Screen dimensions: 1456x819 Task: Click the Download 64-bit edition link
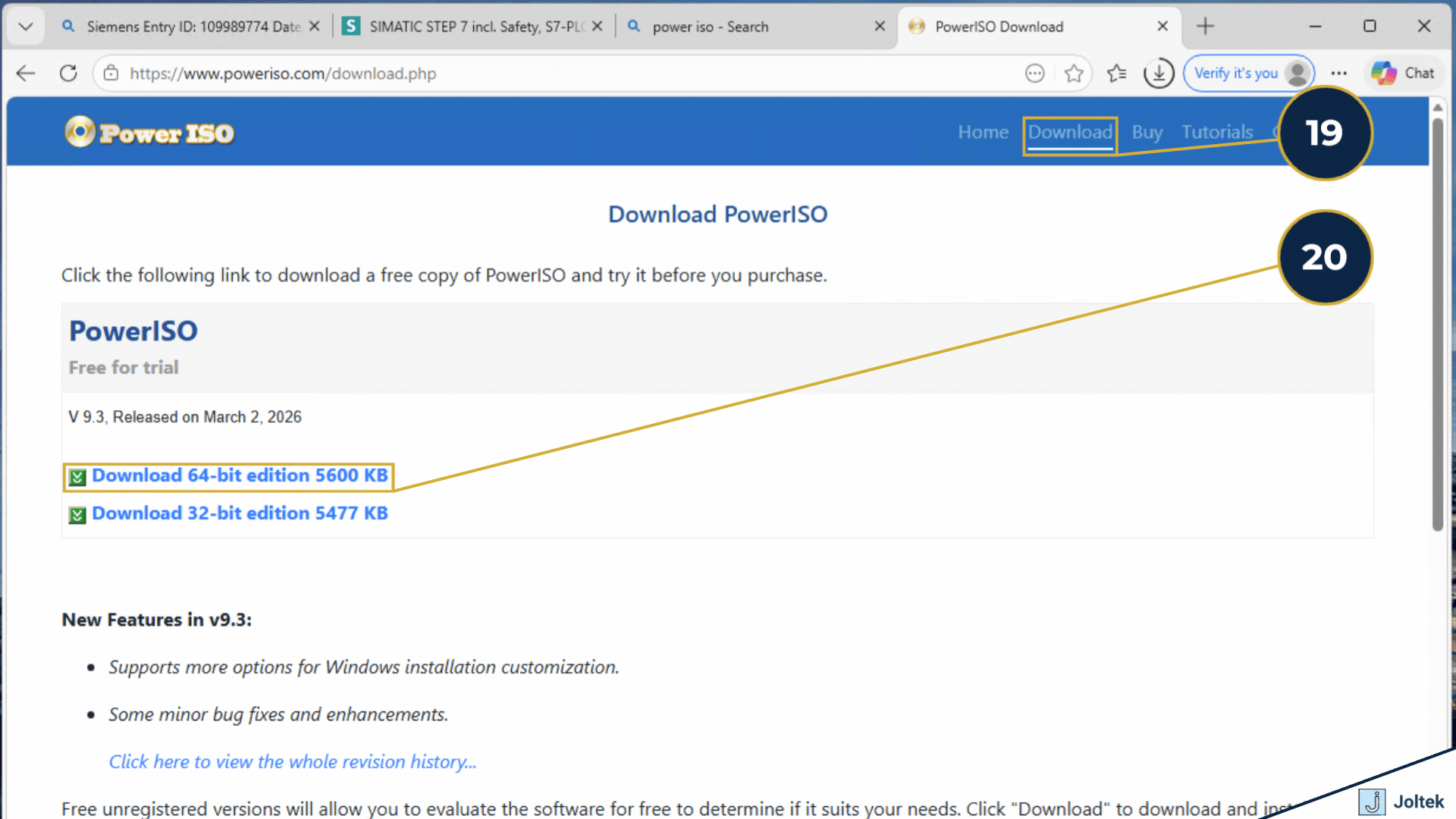(x=239, y=475)
